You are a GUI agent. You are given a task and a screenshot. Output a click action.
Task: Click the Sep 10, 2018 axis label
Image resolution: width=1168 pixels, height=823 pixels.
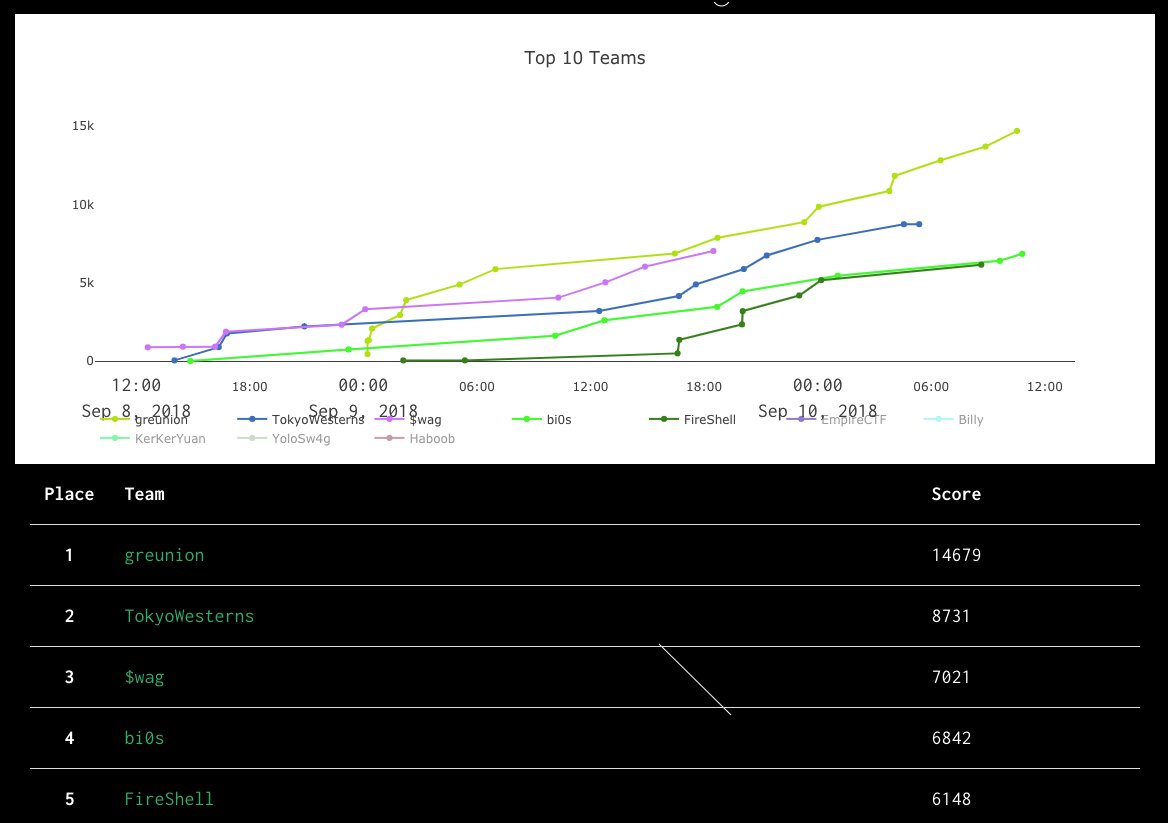pyautogui.click(x=817, y=411)
